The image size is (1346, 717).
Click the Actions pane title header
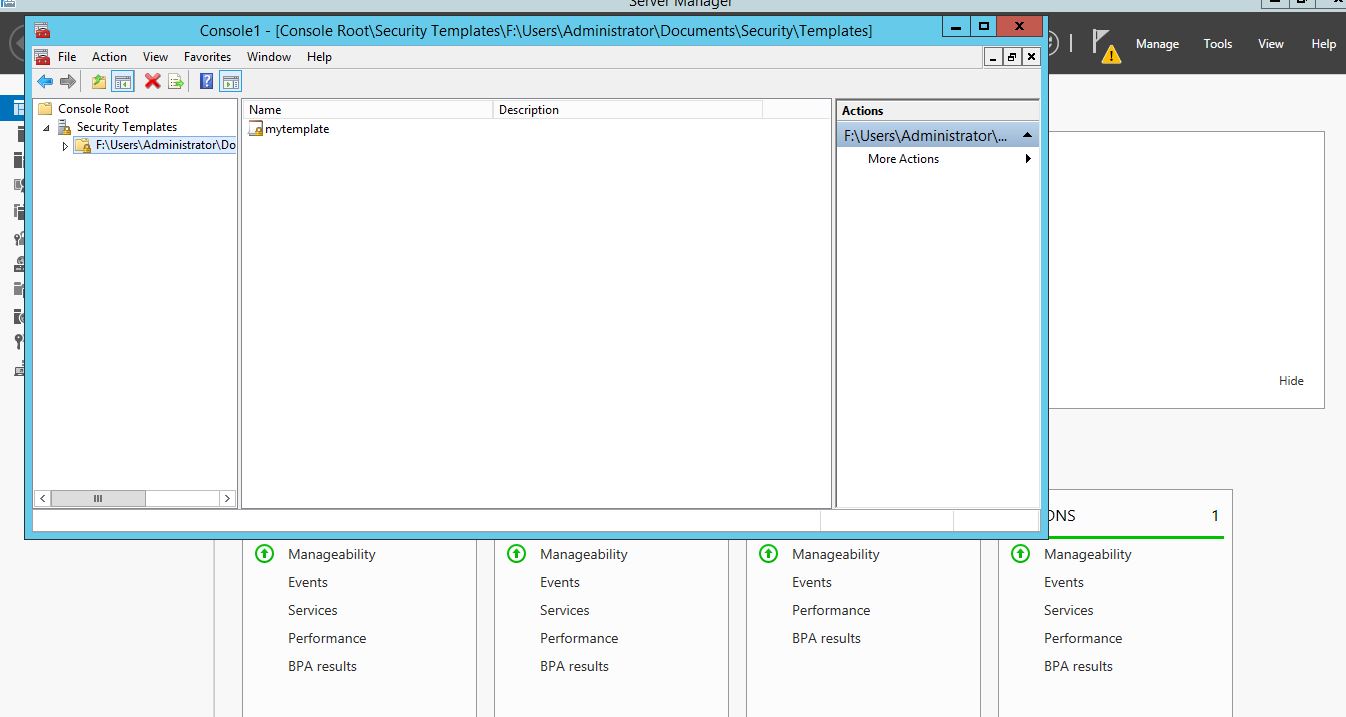(938, 111)
